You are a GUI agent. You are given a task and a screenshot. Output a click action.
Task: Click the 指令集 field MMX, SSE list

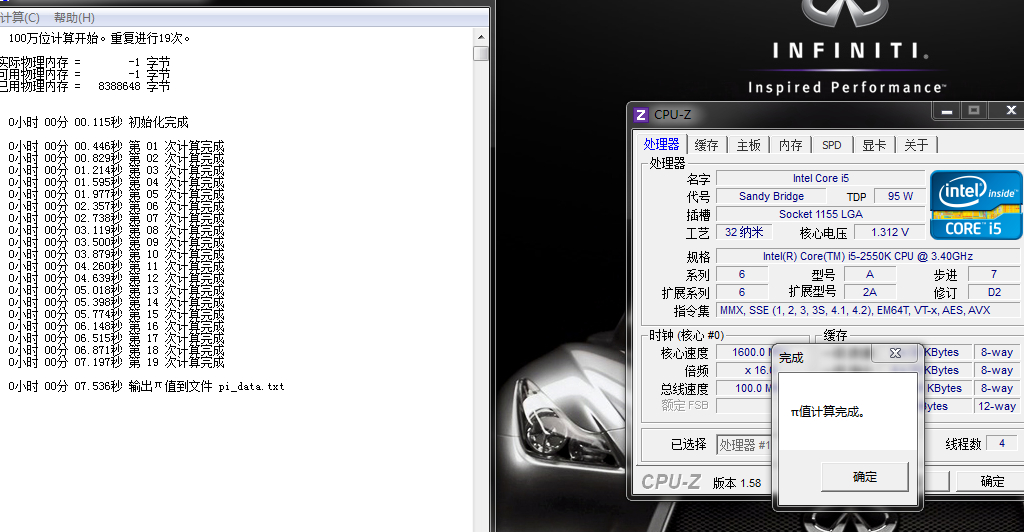(868, 310)
